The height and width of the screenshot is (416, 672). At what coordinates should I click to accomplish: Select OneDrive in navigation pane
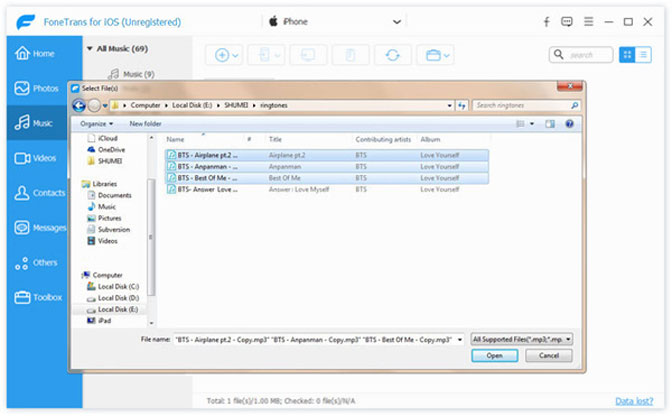coord(106,150)
